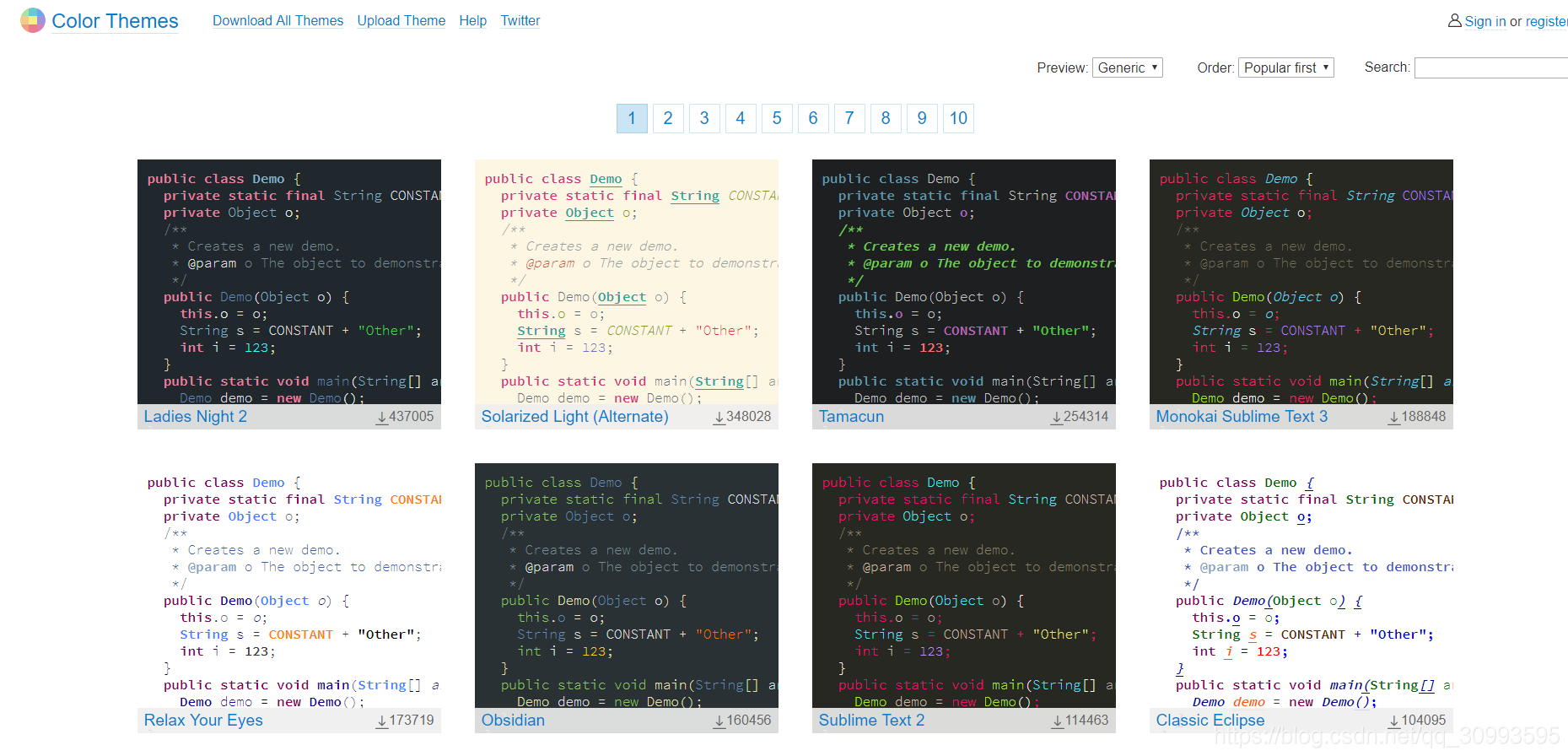Click the user profile icon beside Sign in
The height and width of the screenshot is (756, 1568).
(x=1455, y=20)
